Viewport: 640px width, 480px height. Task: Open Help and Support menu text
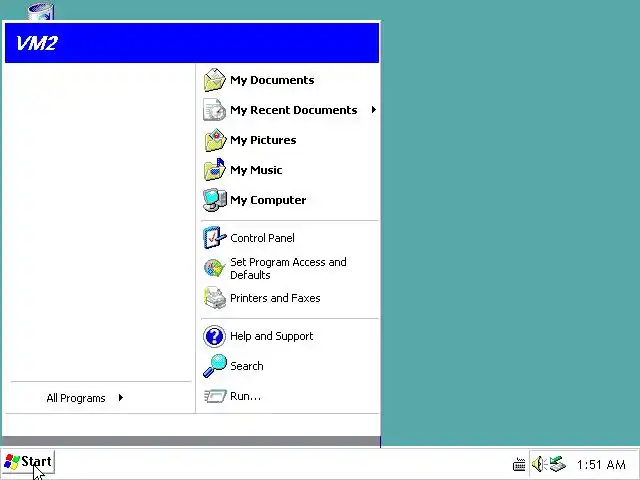(271, 336)
